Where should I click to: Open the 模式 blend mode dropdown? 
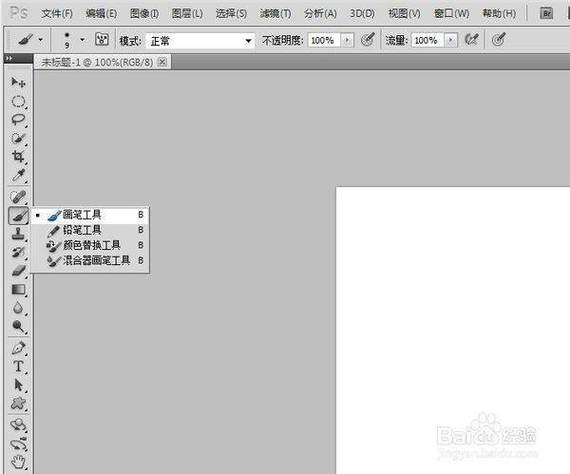click(x=200, y=40)
